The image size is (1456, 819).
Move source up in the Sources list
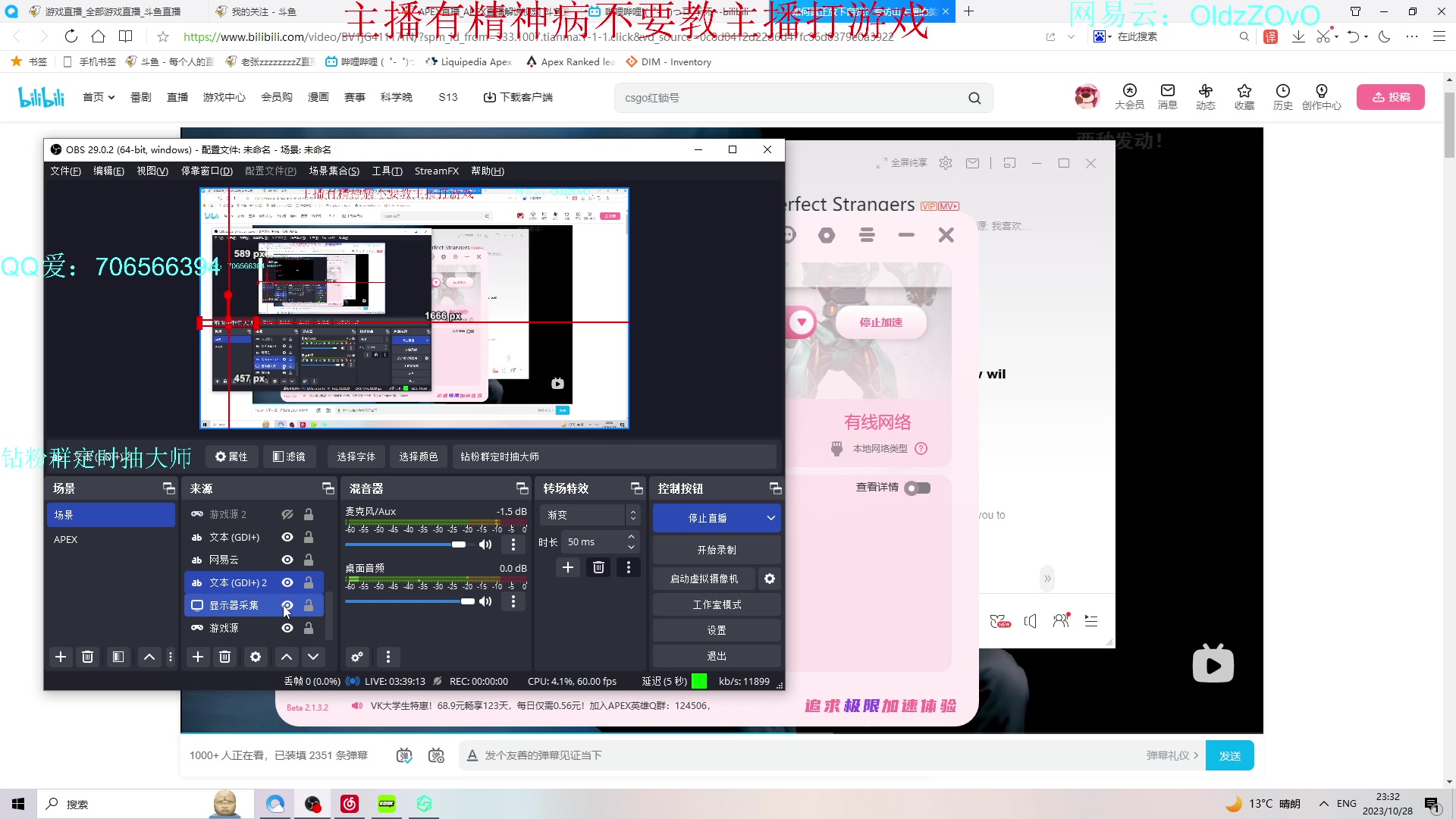(287, 657)
